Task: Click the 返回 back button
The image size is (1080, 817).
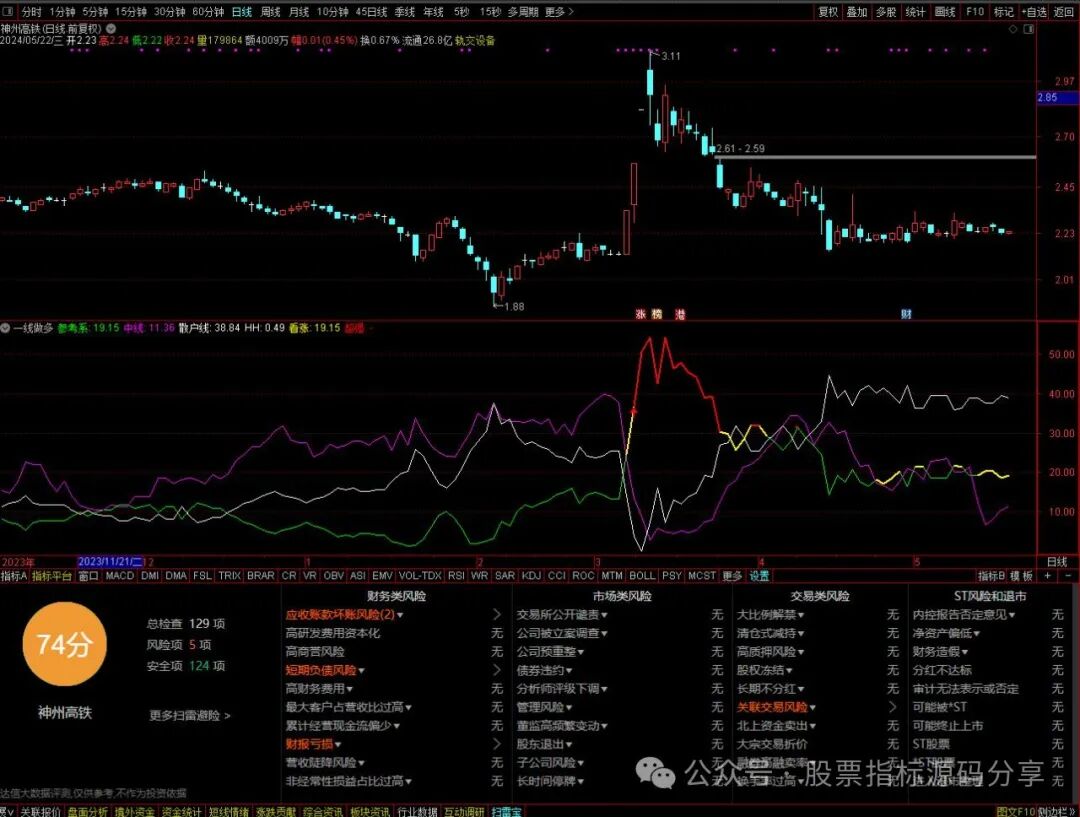Action: (1064, 12)
